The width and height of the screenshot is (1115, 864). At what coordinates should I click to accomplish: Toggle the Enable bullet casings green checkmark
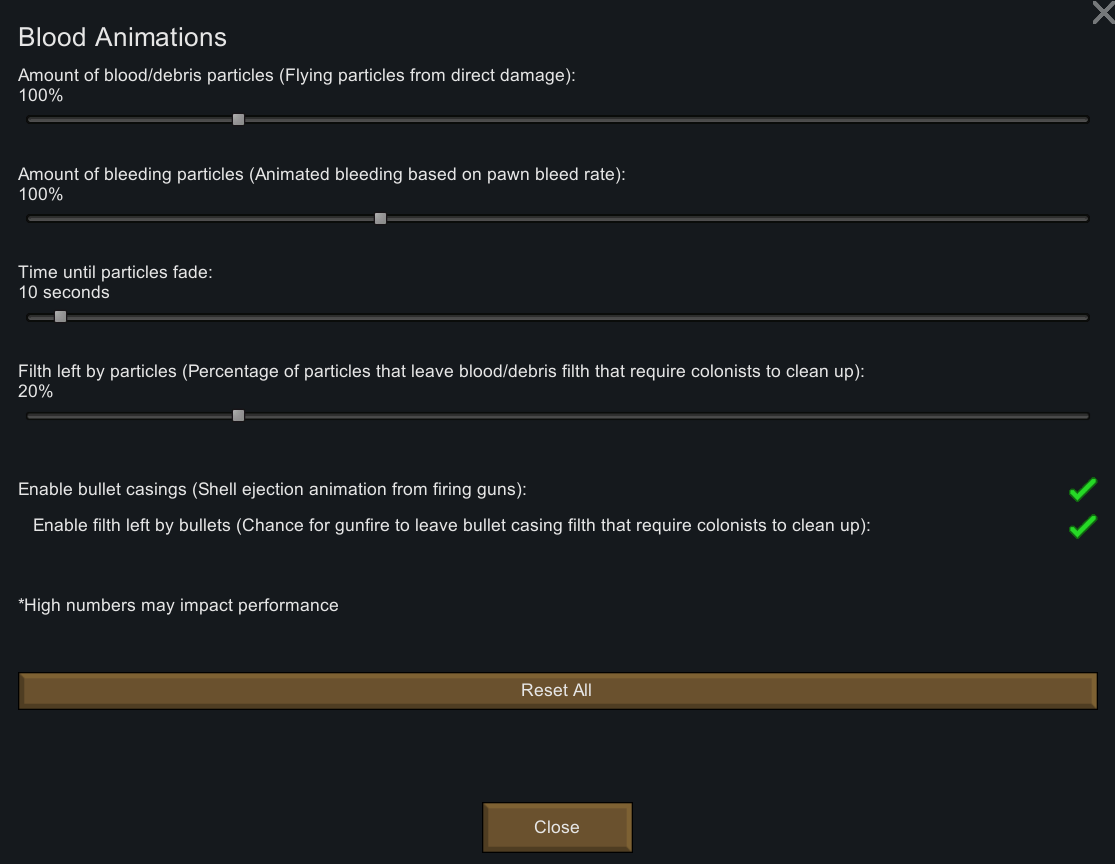tap(1082, 490)
